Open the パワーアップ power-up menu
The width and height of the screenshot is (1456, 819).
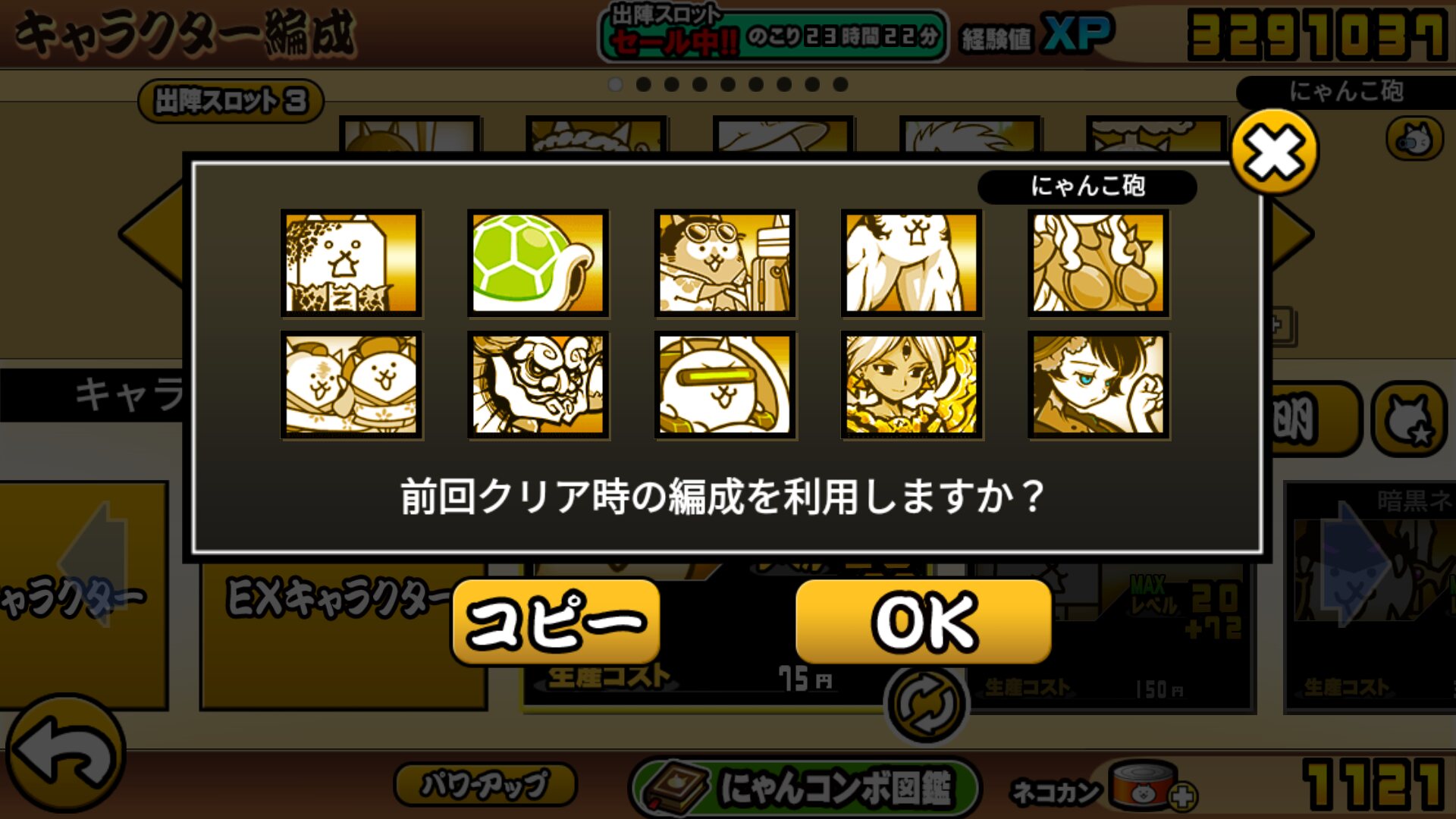pyautogui.click(x=485, y=784)
